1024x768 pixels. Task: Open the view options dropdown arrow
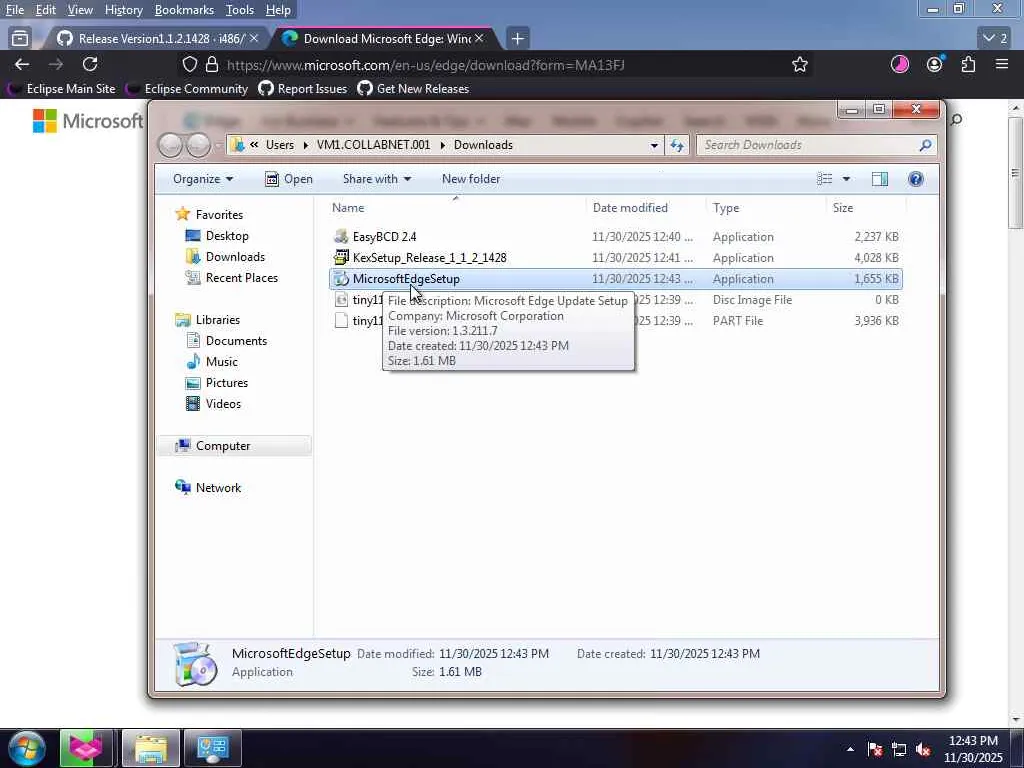tap(846, 179)
